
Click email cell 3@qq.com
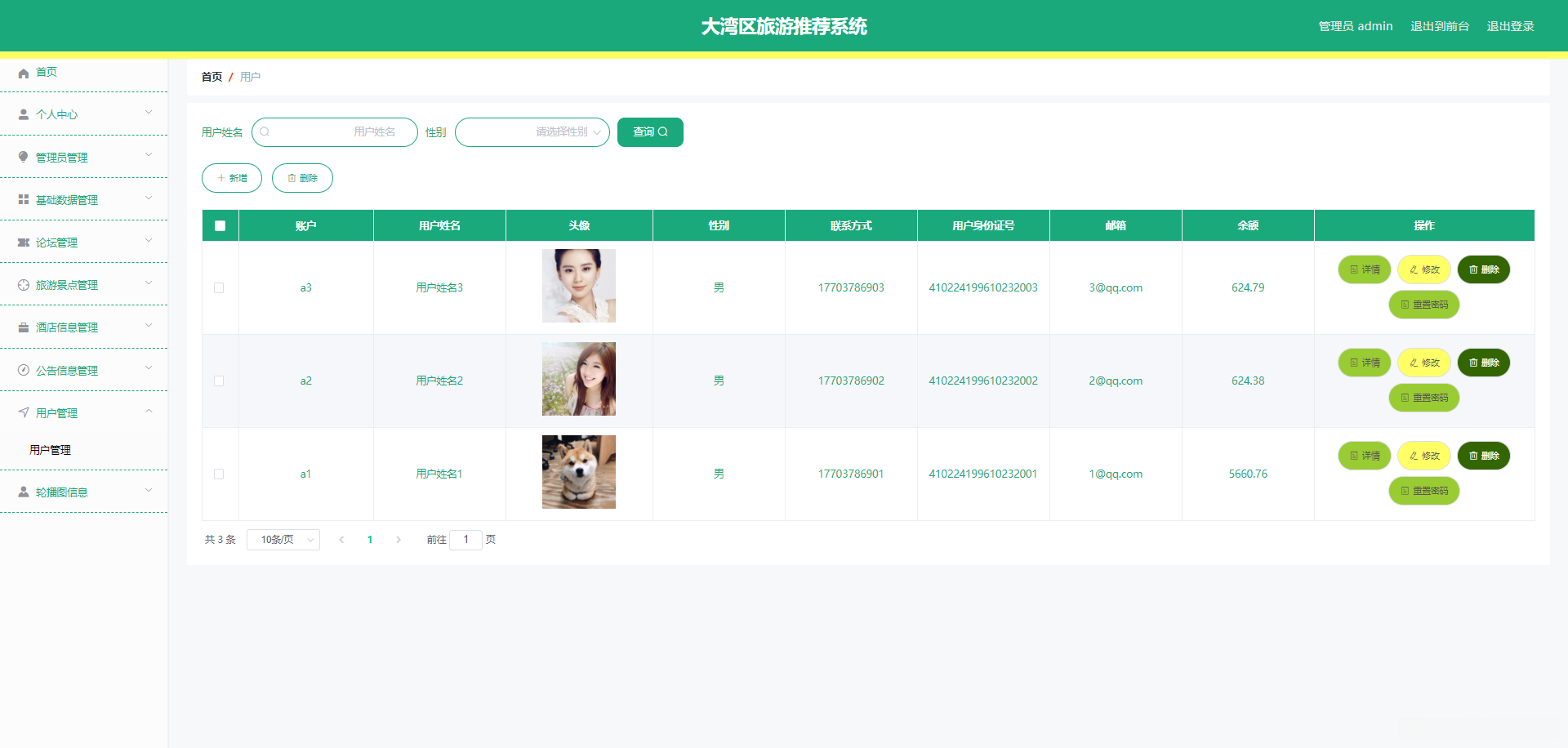tap(1116, 287)
